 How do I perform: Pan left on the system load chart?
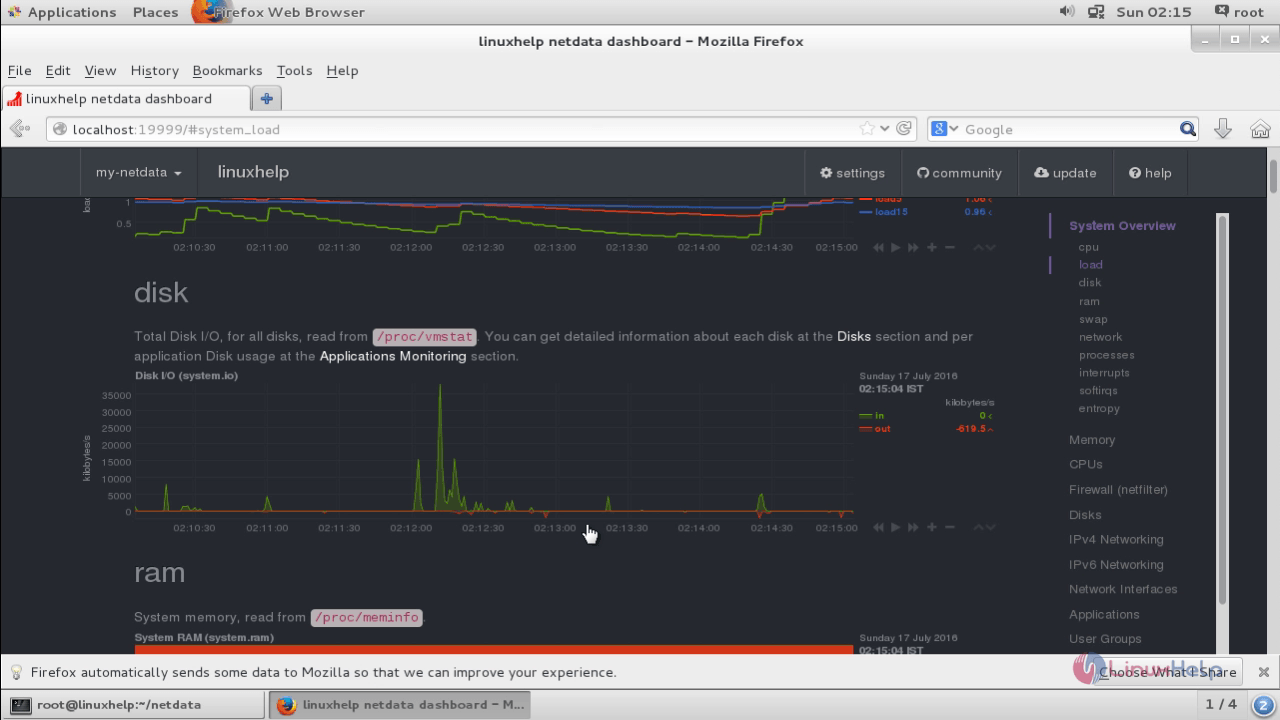(x=878, y=247)
